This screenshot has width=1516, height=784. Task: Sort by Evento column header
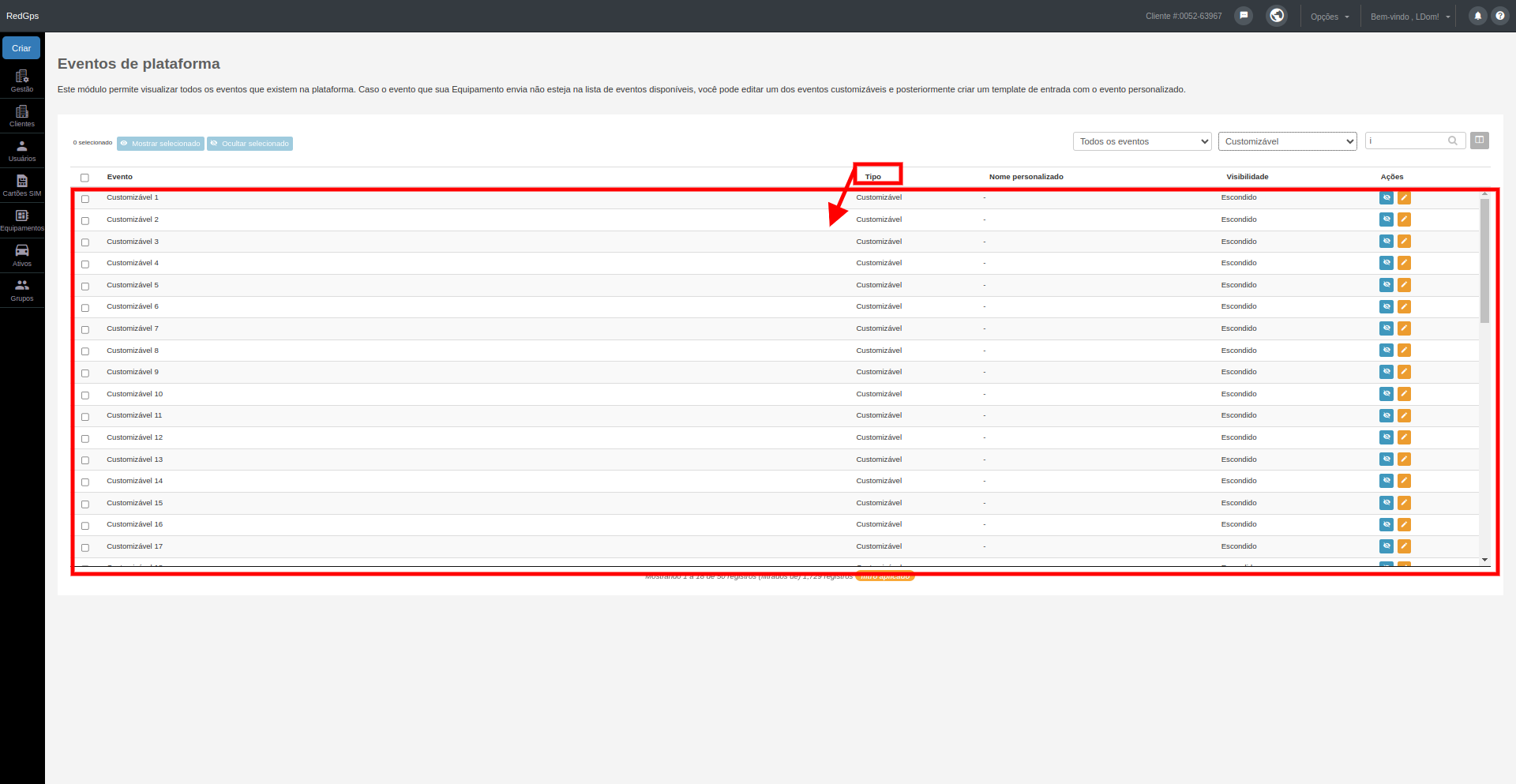coord(120,177)
